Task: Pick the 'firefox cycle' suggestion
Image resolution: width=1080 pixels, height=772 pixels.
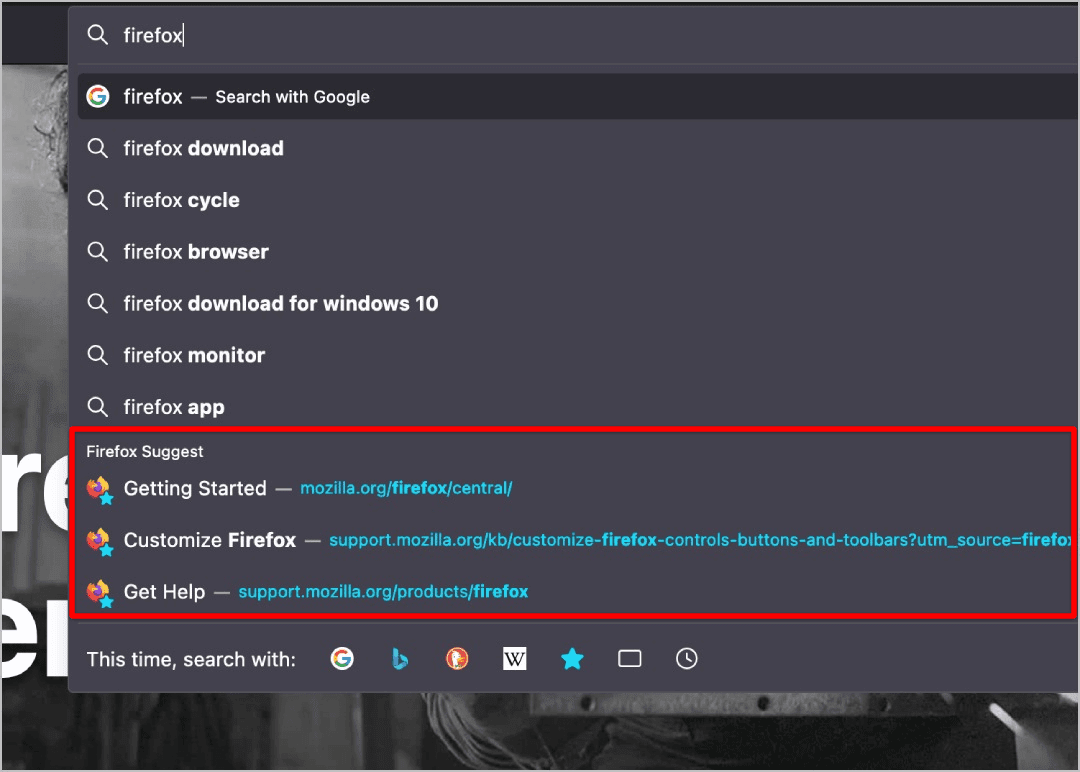Action: point(181,201)
